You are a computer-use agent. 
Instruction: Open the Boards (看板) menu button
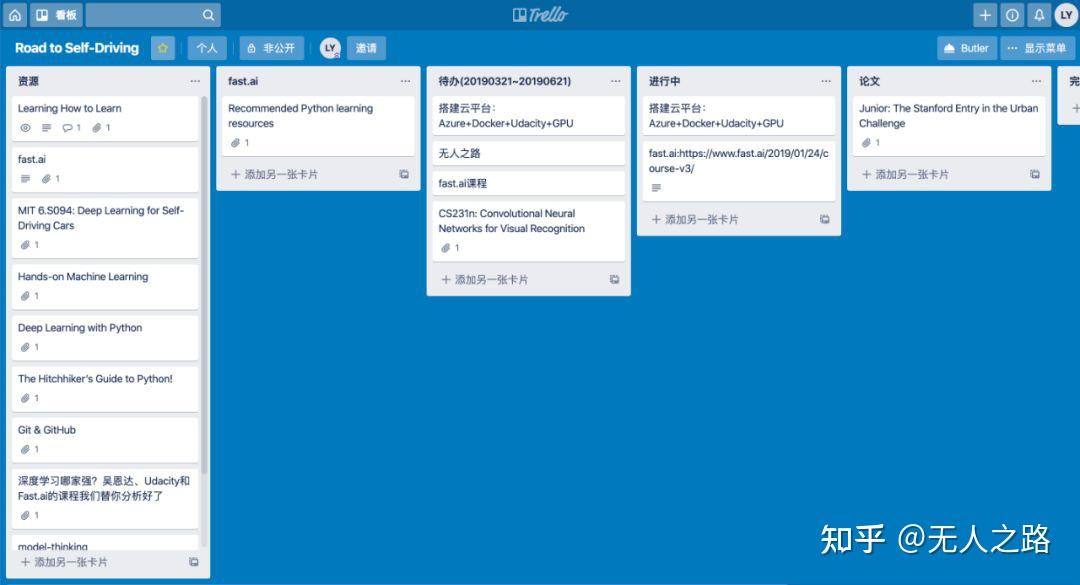point(56,14)
